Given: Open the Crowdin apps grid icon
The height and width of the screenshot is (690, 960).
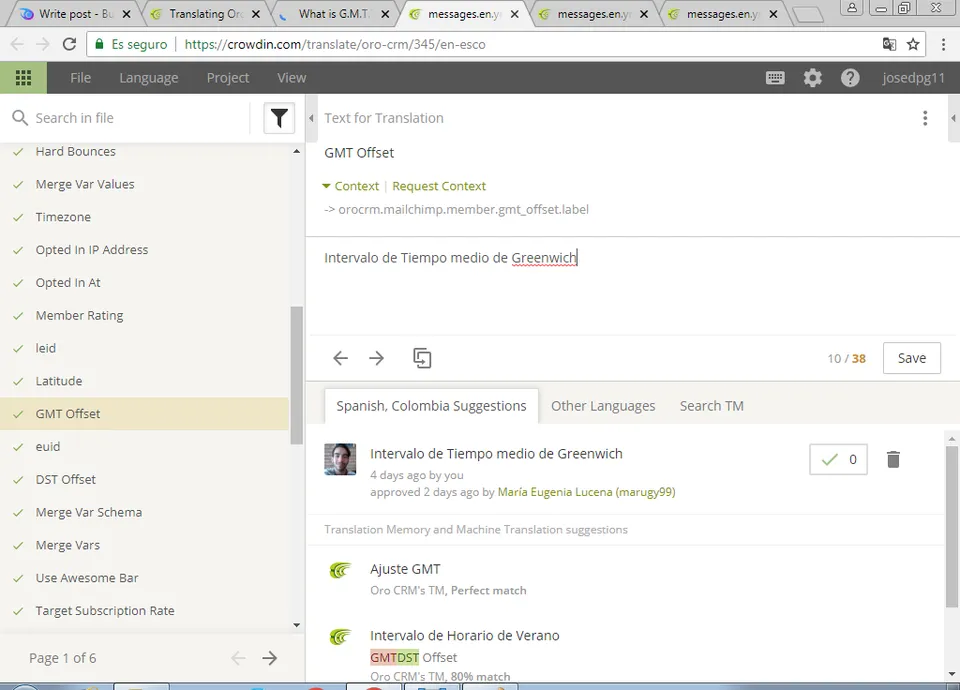Looking at the screenshot, I should point(23,78).
